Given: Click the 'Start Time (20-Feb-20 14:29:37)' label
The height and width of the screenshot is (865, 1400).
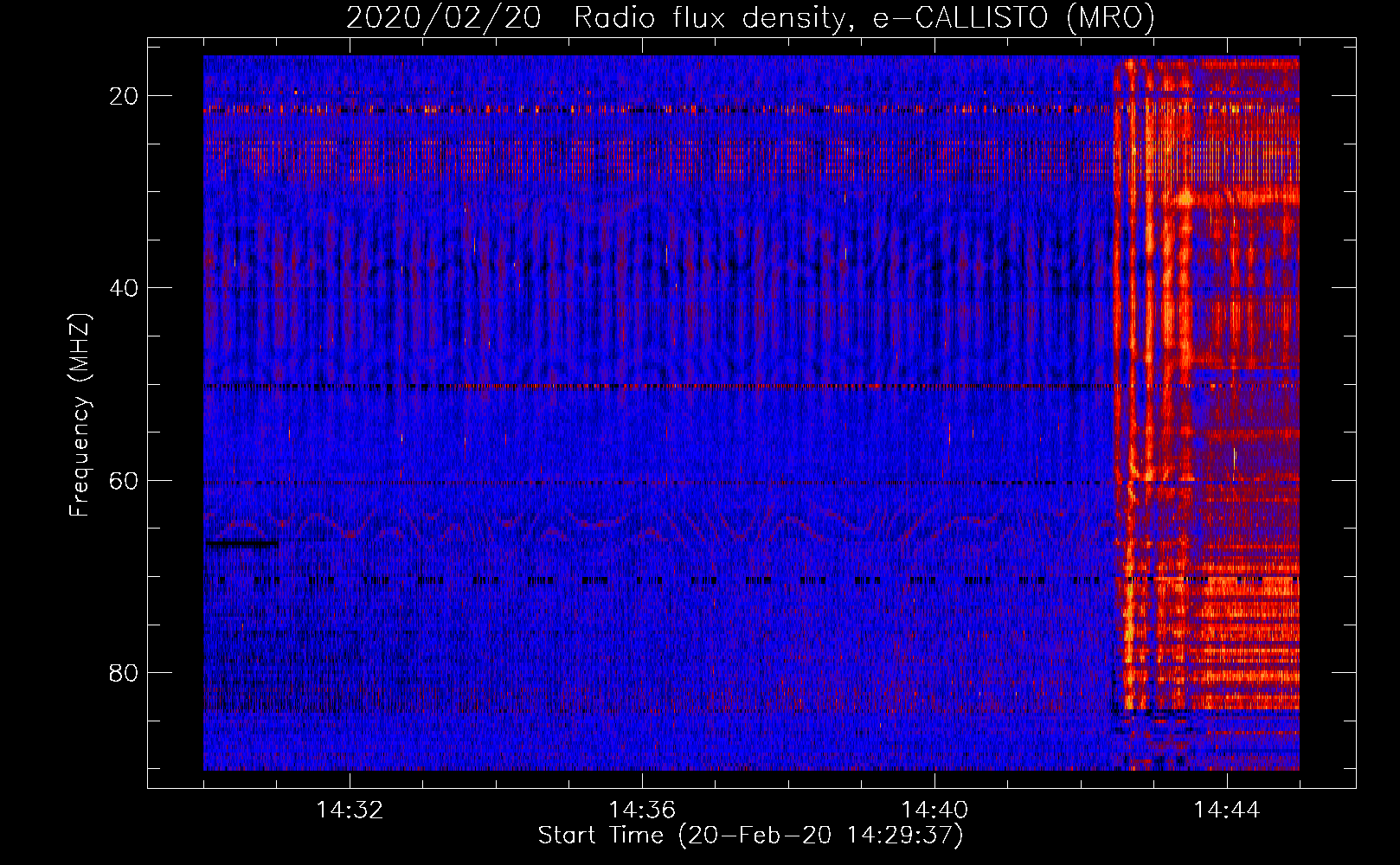Looking at the screenshot, I should (x=751, y=836).
